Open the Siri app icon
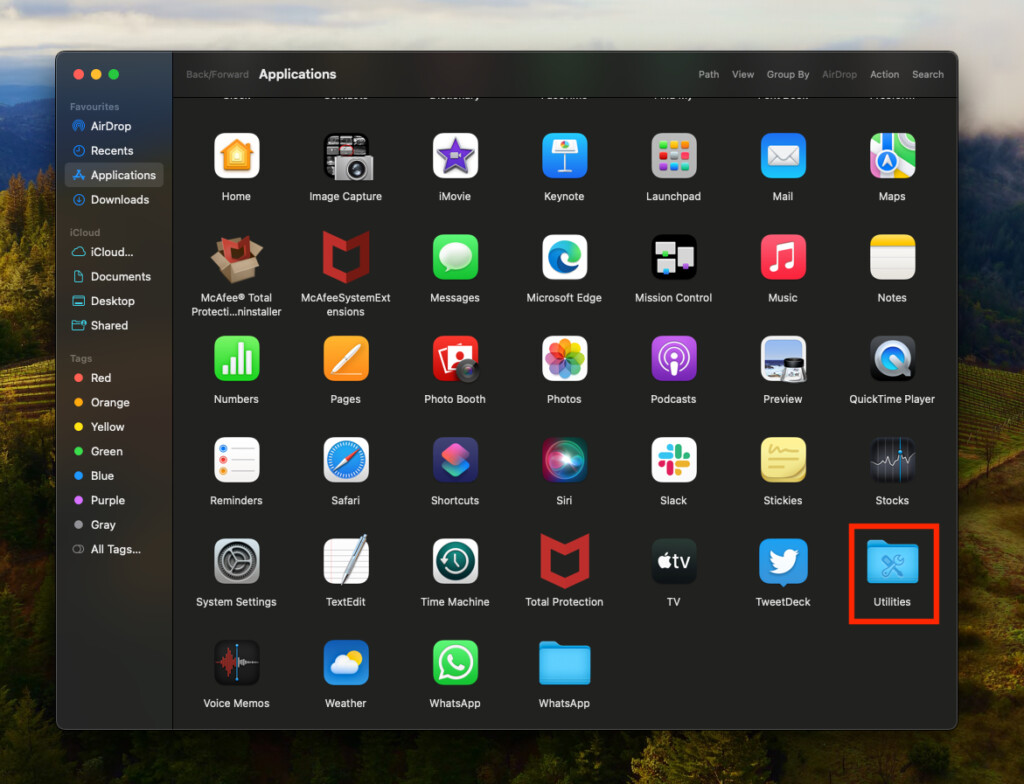1024x784 pixels. click(x=564, y=460)
